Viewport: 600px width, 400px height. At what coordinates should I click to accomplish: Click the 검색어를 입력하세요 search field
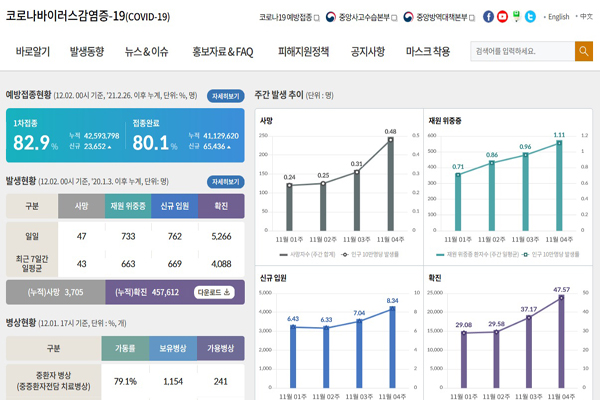(x=522, y=51)
